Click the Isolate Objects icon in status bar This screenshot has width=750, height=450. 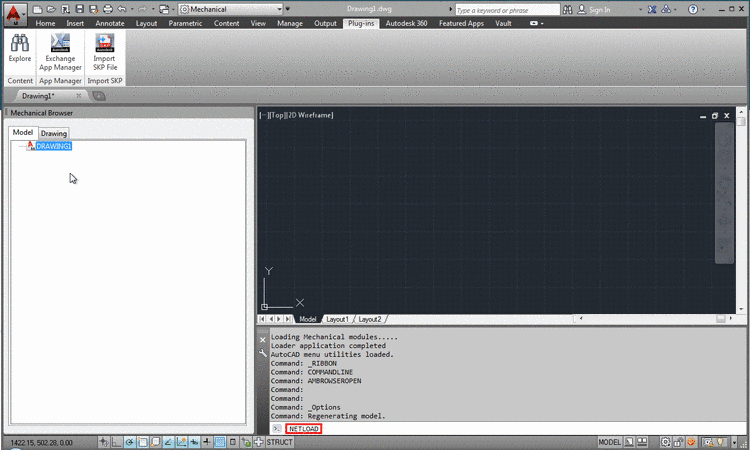720,442
